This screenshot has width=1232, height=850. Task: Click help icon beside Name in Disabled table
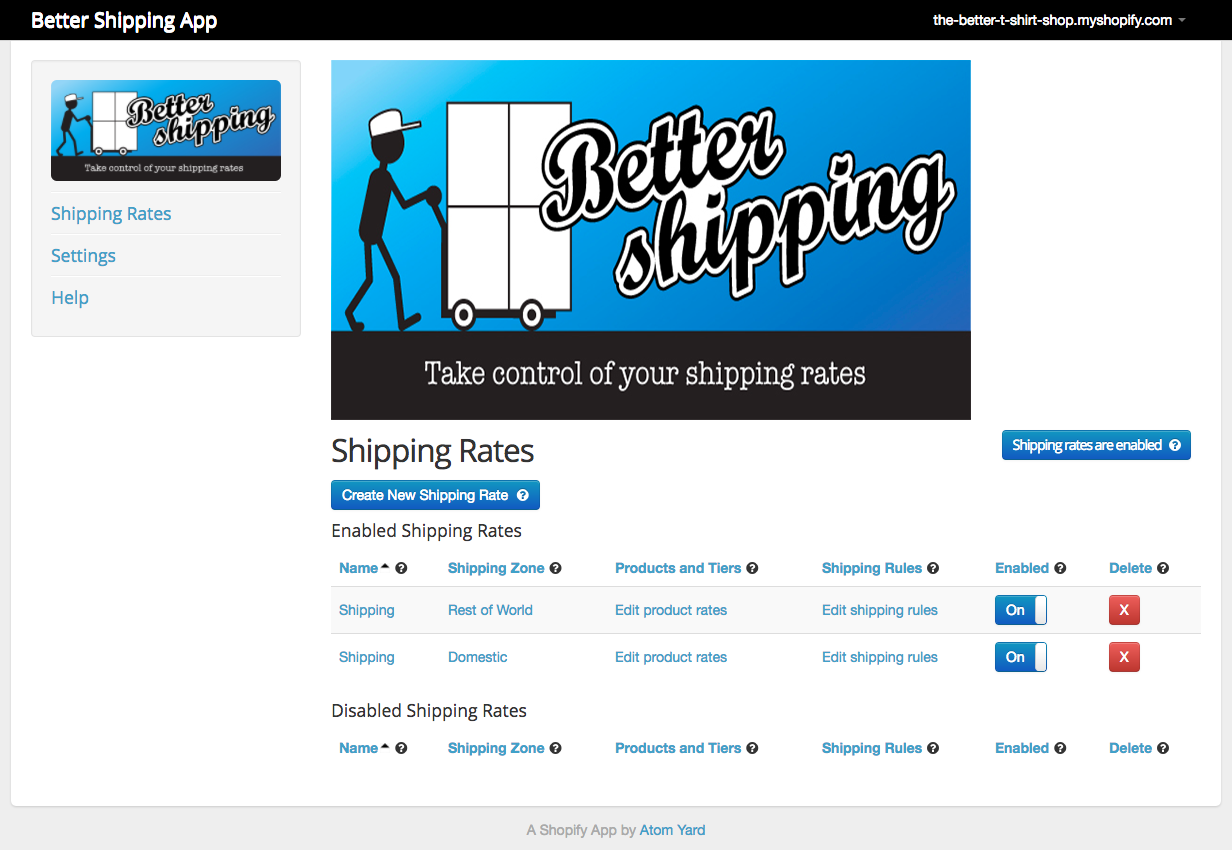click(401, 748)
